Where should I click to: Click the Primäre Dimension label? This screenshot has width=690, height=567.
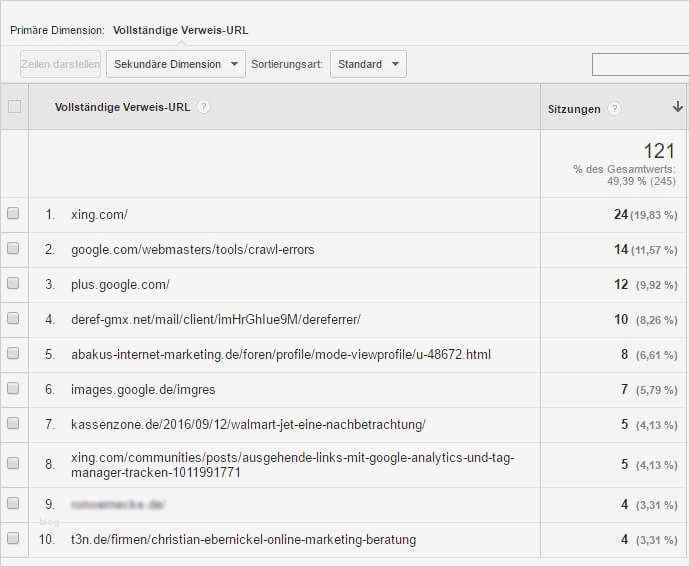click(x=57, y=30)
